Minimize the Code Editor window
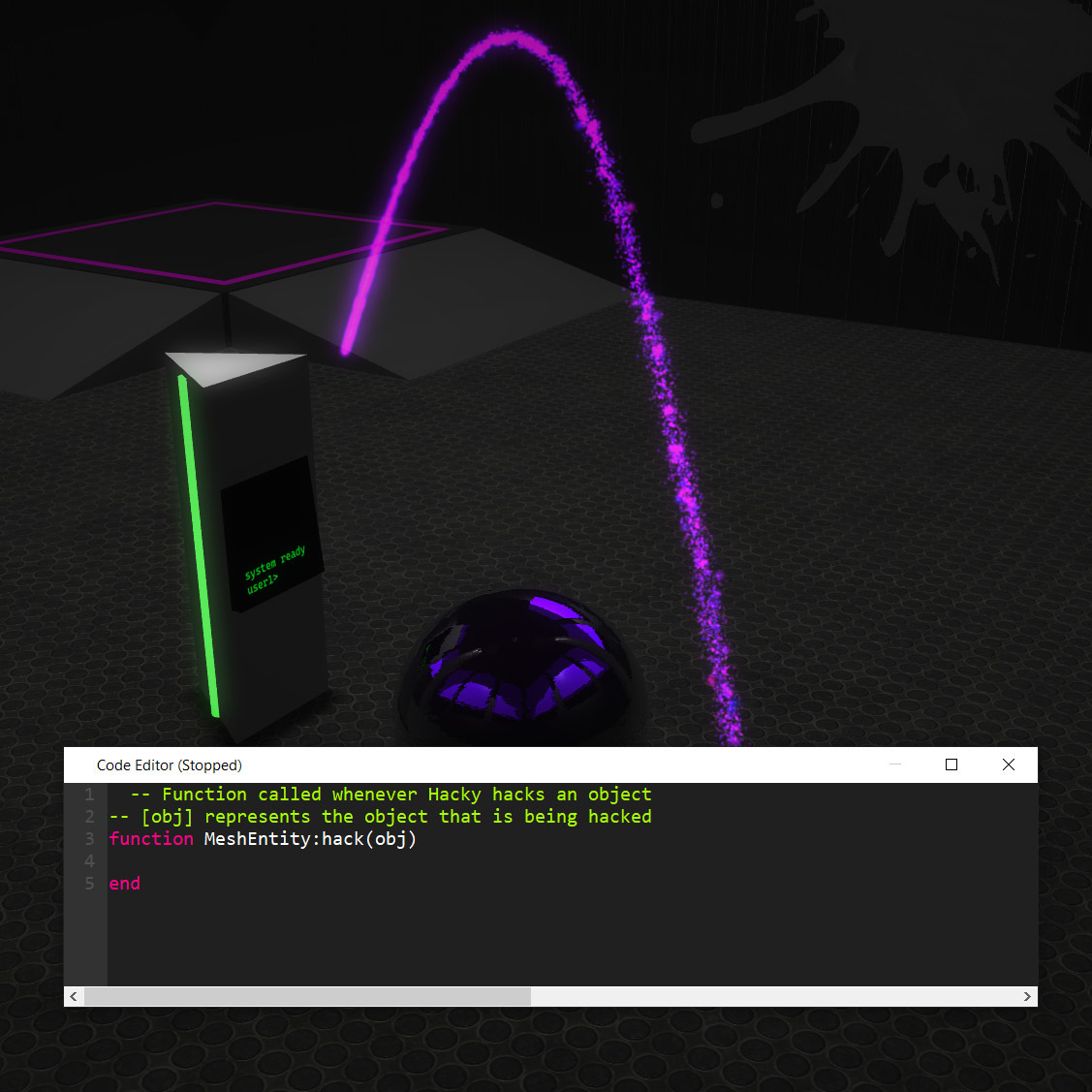Image resolution: width=1092 pixels, height=1092 pixels. (x=895, y=764)
